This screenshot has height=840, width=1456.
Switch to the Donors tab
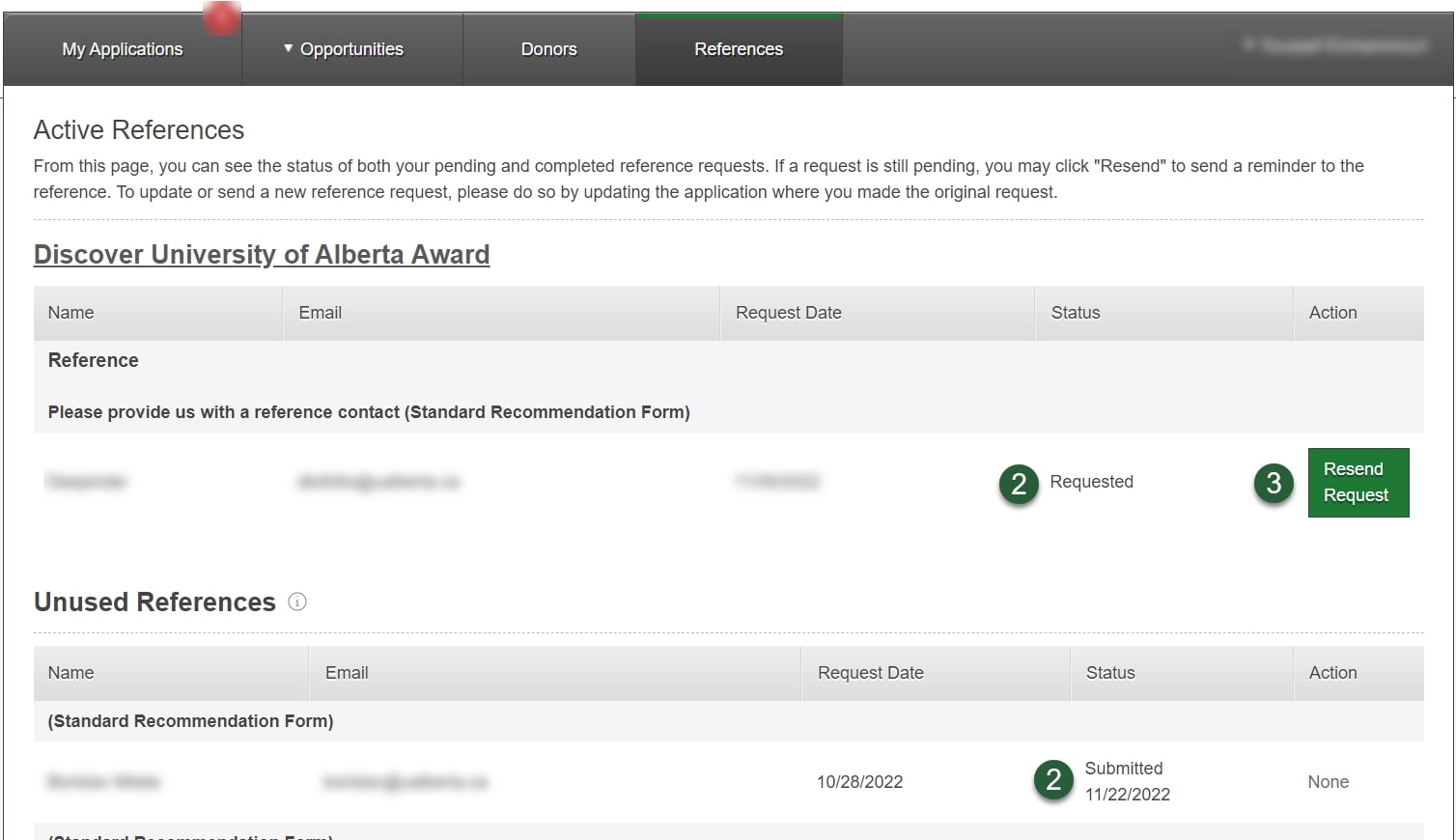point(548,48)
